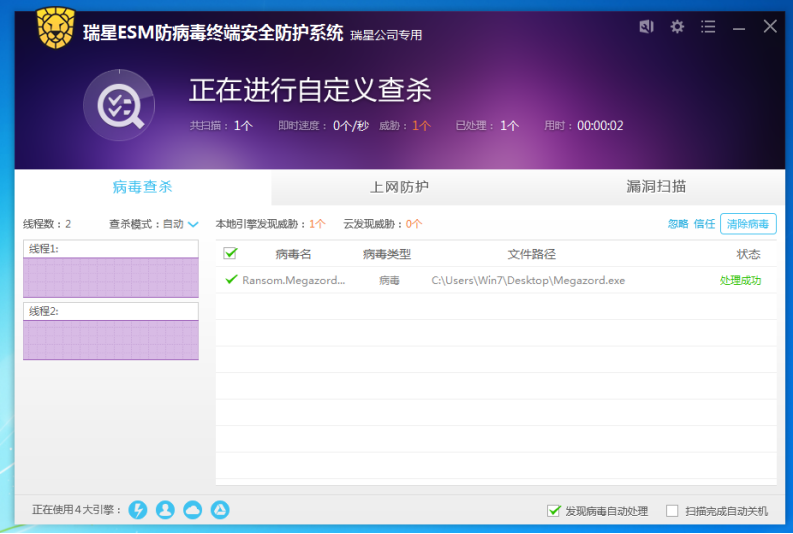
Task: Click the 文件路径 column header
Action: point(532,254)
